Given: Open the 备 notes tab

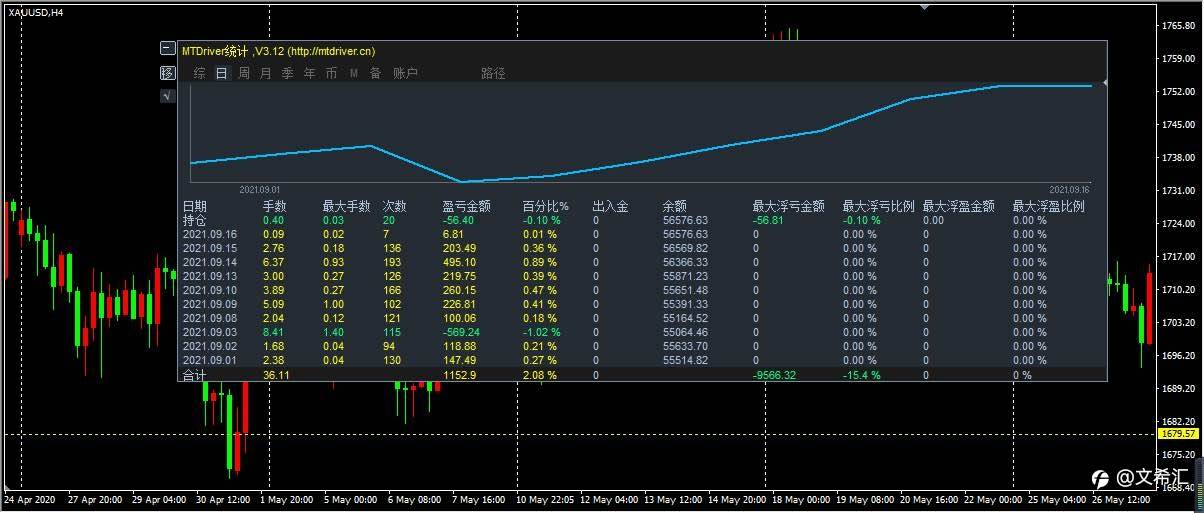Looking at the screenshot, I should tap(376, 73).
